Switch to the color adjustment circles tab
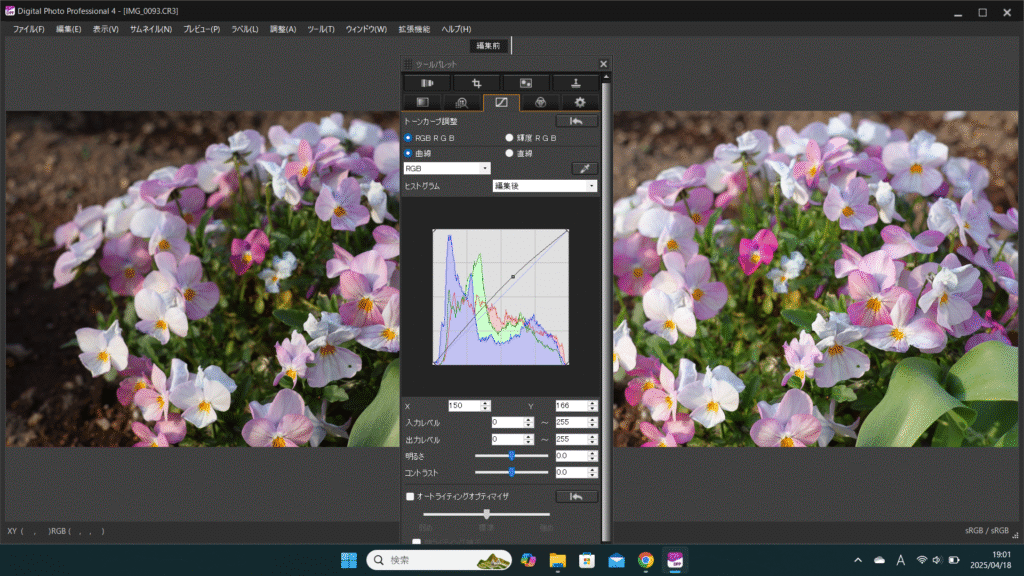Screen dimensions: 1024x576 click(540, 103)
